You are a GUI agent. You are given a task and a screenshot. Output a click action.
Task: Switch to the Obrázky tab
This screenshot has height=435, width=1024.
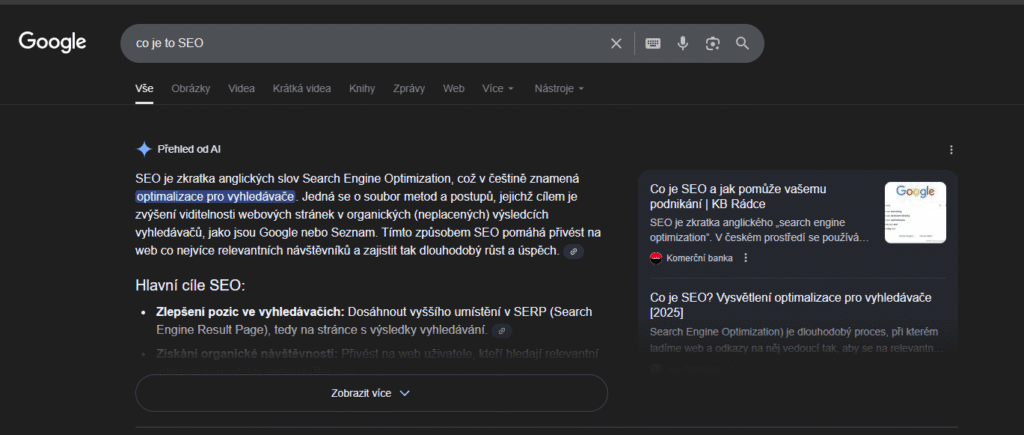(190, 88)
